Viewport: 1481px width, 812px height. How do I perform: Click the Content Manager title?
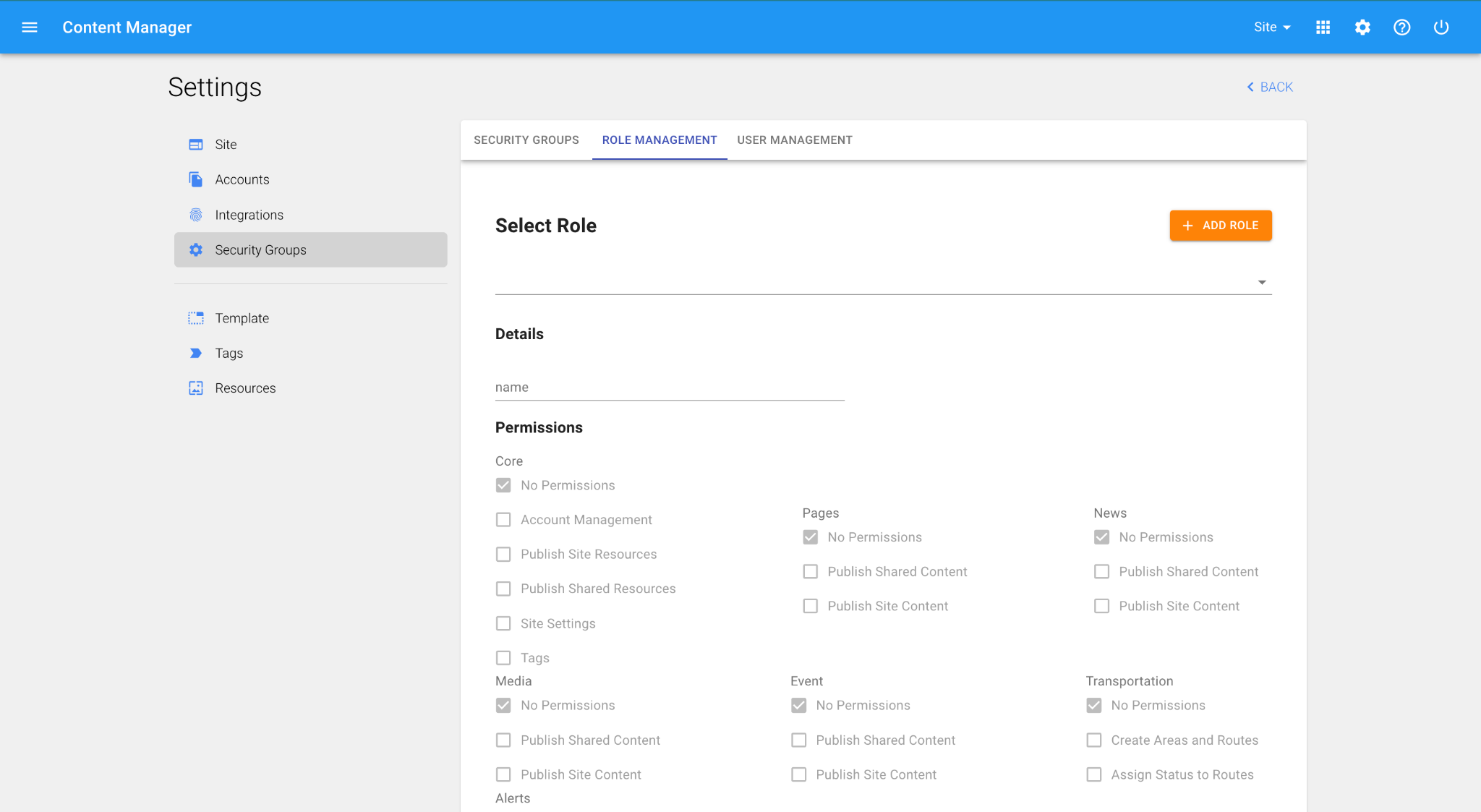[127, 27]
